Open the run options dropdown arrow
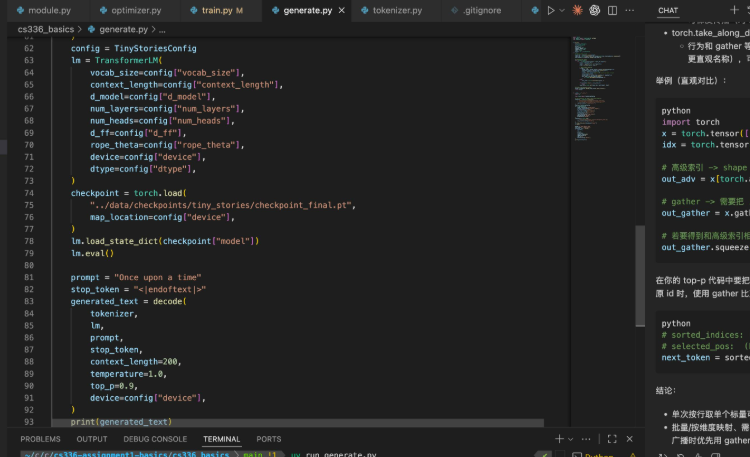The height and width of the screenshot is (457, 750). pyautogui.click(x=562, y=10)
